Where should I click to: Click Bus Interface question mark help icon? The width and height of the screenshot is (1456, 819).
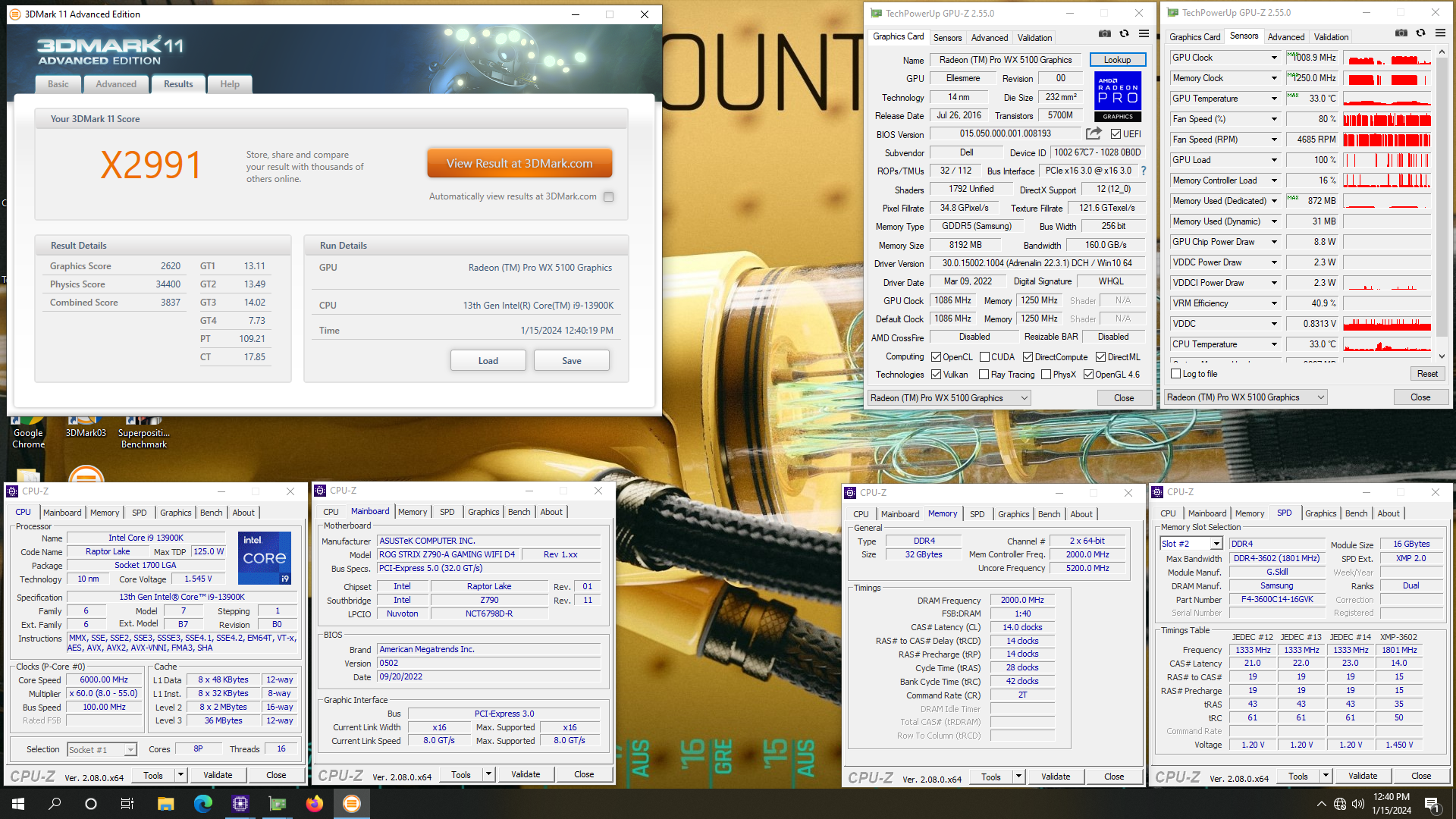point(1144,171)
